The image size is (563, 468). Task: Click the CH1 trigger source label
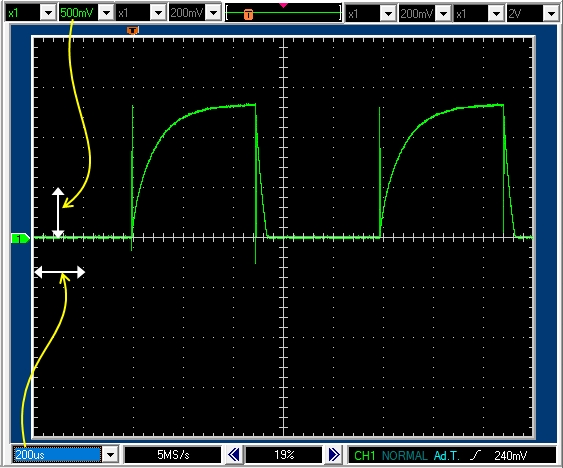pyautogui.click(x=364, y=455)
